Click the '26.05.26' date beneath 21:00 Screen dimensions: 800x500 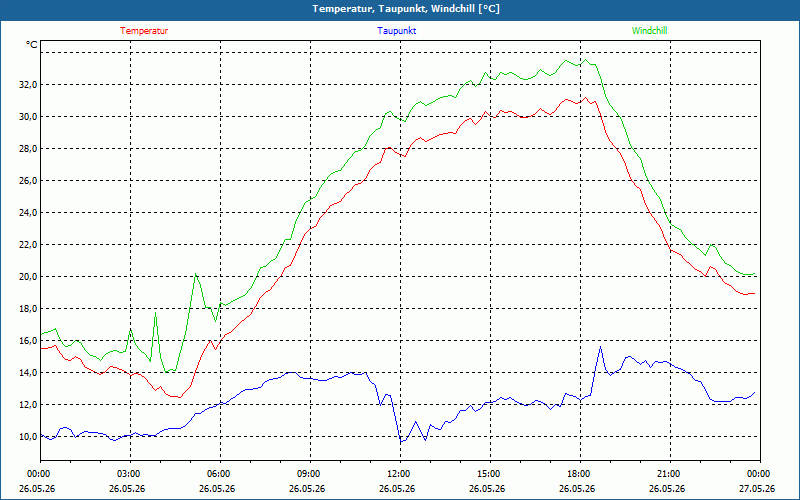coord(667,489)
